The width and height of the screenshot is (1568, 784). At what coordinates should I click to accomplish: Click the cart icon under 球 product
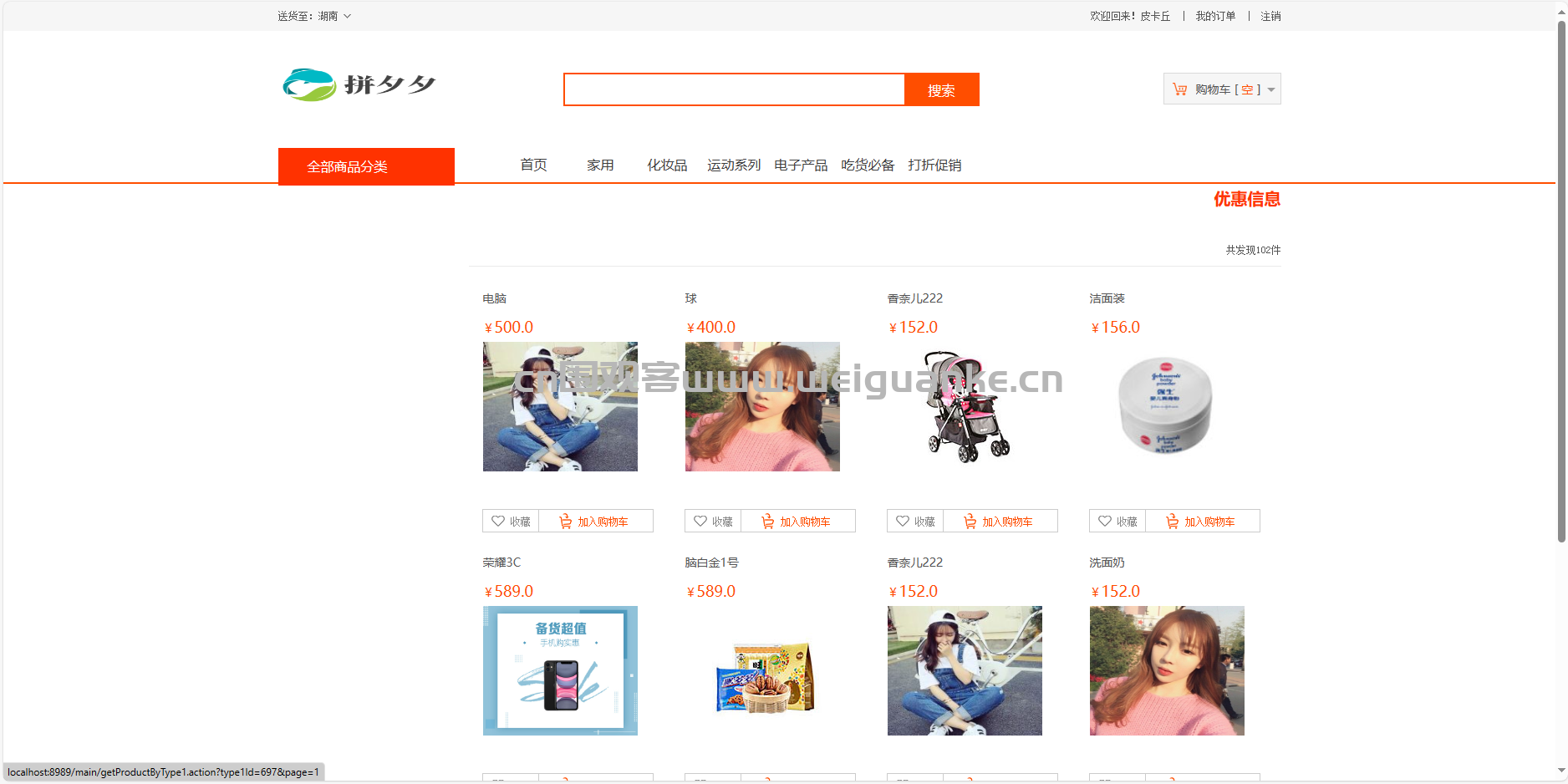tap(767, 522)
